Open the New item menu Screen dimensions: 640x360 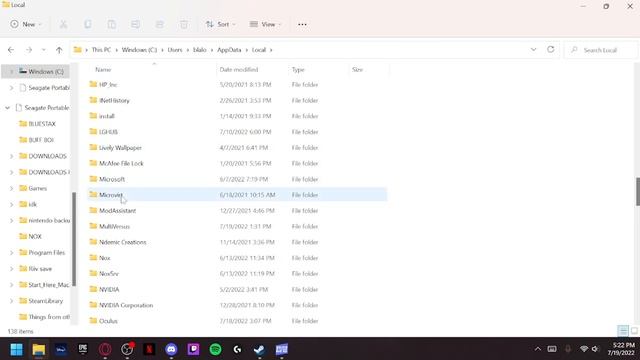coord(26,24)
